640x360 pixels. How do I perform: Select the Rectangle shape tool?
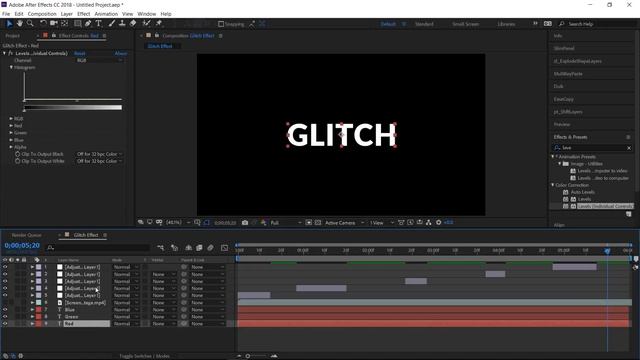coord(77,24)
